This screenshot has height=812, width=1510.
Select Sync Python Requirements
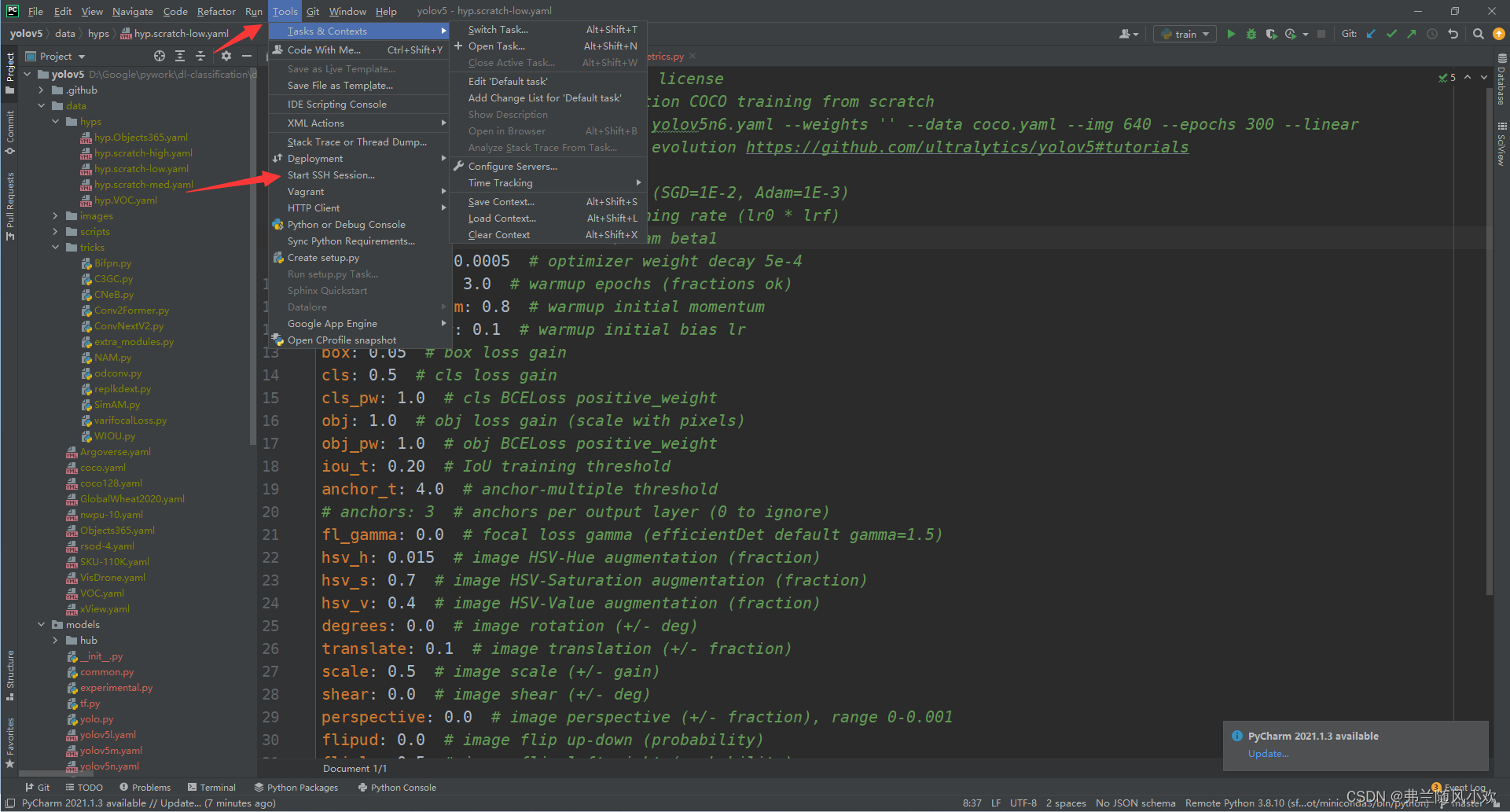coord(359,241)
